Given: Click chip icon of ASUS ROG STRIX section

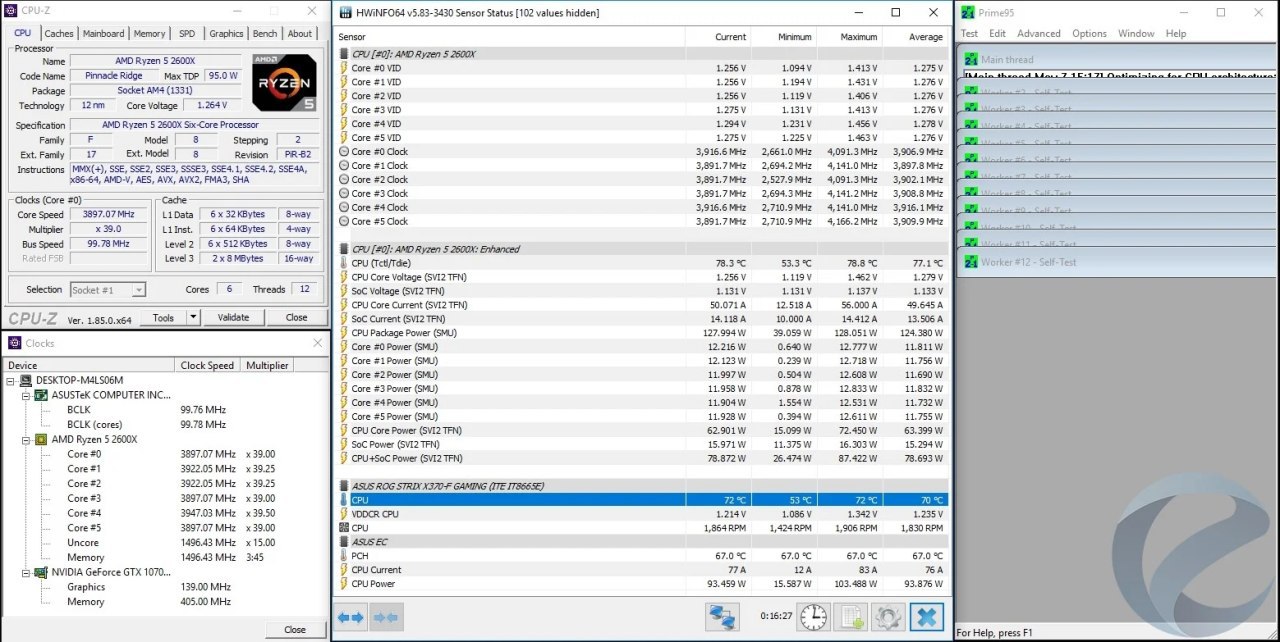Looking at the screenshot, I should (343, 486).
